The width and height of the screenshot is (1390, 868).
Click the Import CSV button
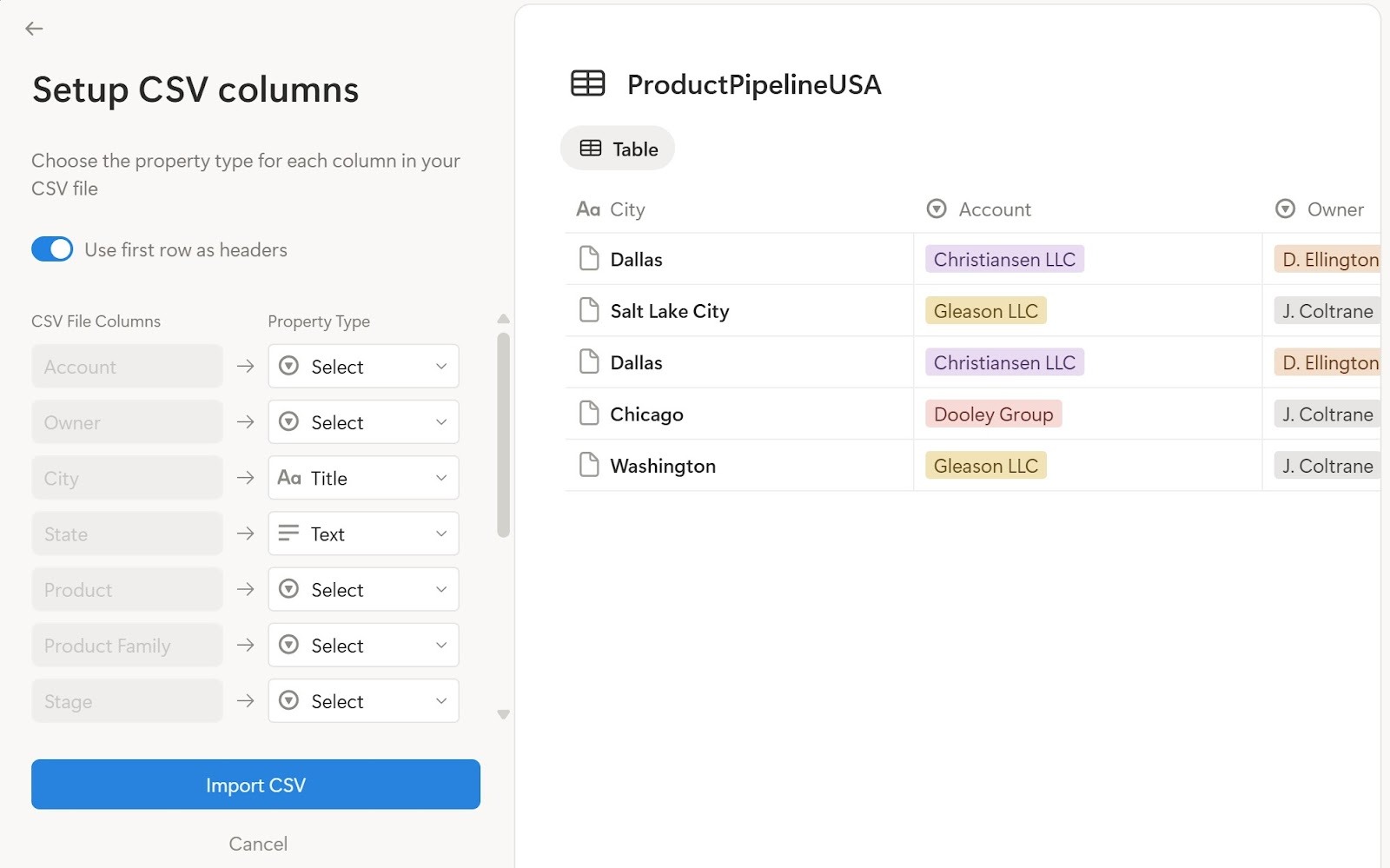tap(255, 785)
